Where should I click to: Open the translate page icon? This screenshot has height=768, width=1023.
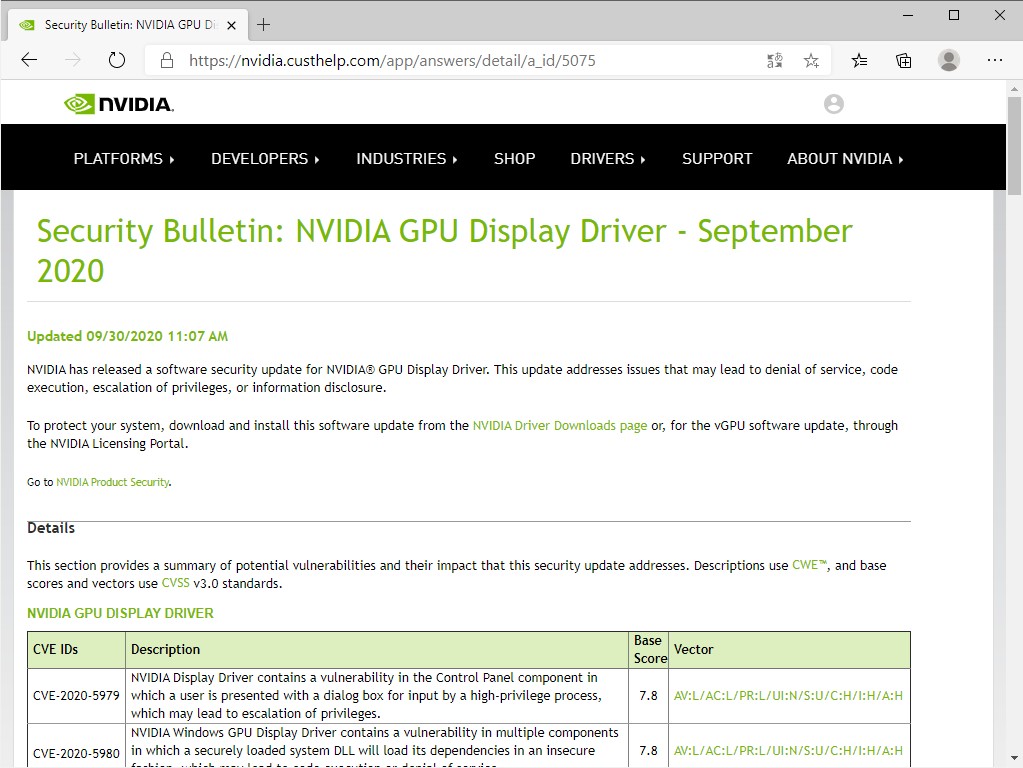pos(774,61)
